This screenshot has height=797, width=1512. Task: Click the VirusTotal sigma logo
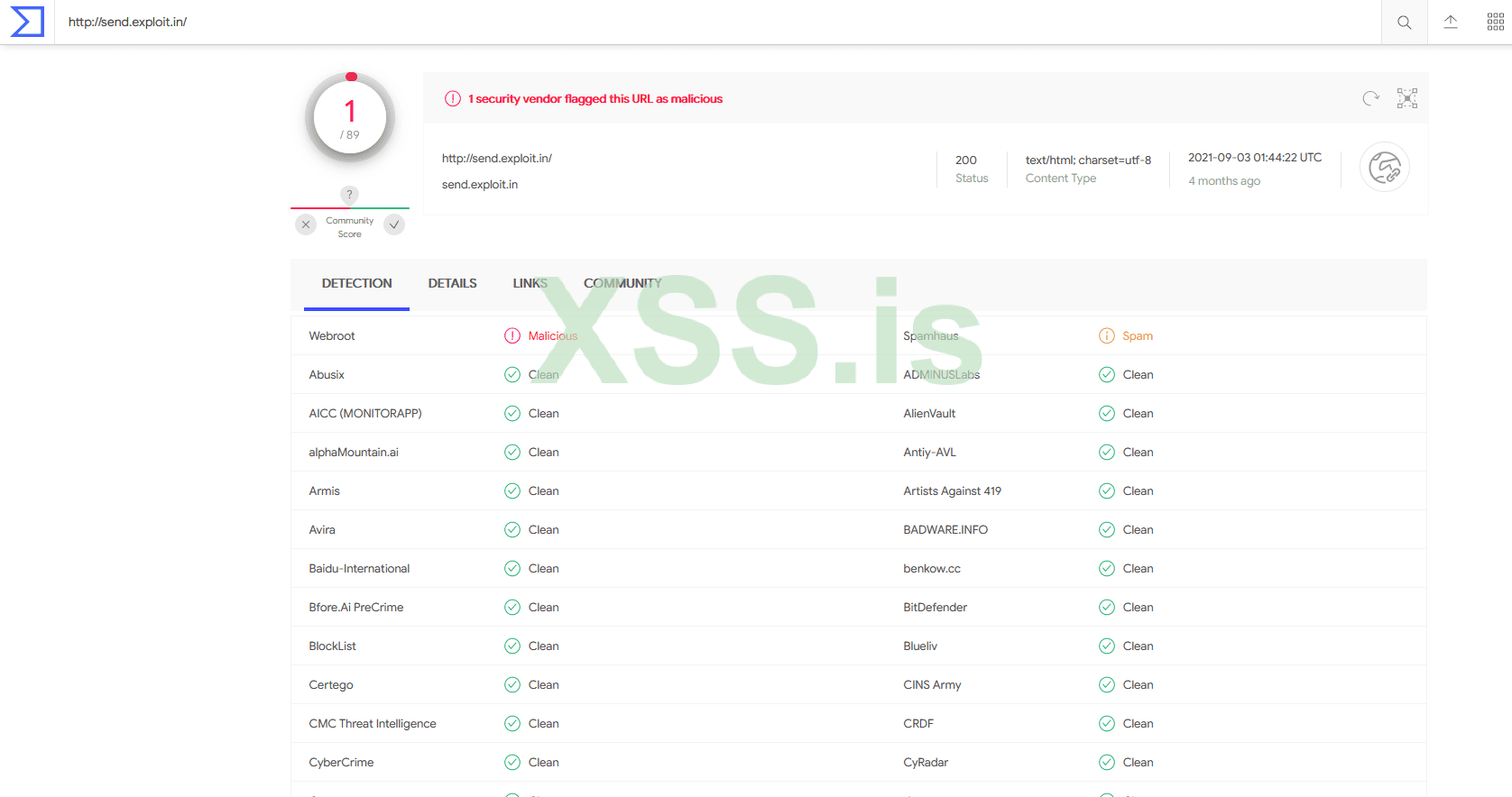pos(27,22)
